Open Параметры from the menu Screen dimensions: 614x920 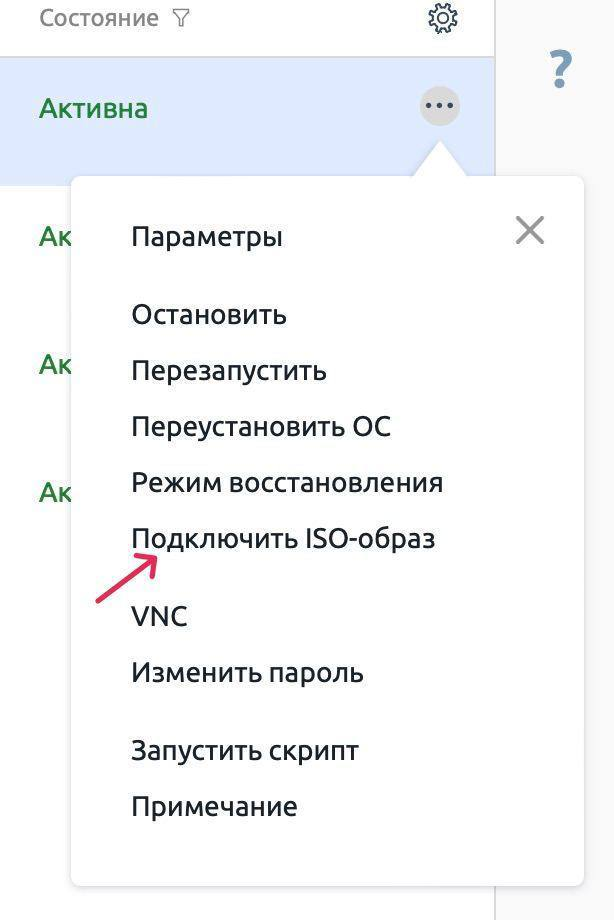click(207, 237)
